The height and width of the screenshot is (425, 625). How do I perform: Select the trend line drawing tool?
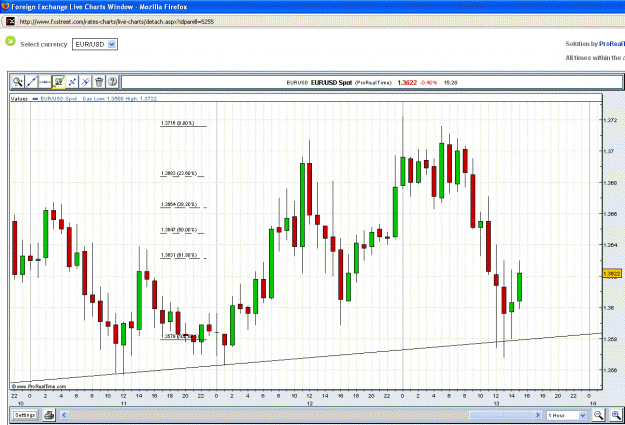click(31, 82)
